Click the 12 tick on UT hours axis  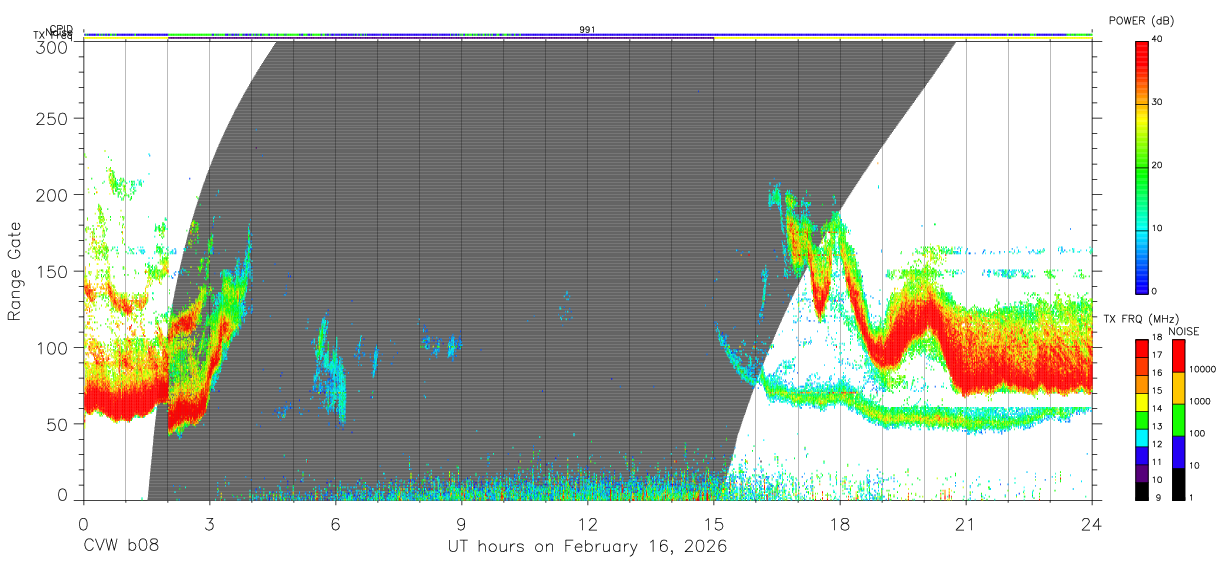587,523
